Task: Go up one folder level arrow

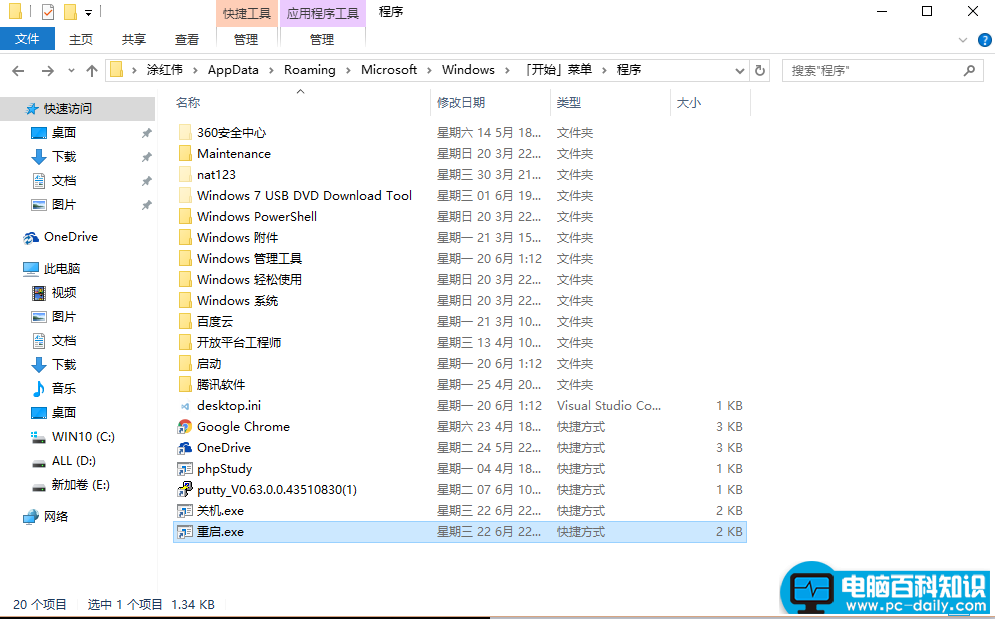Action: pyautogui.click(x=92, y=70)
